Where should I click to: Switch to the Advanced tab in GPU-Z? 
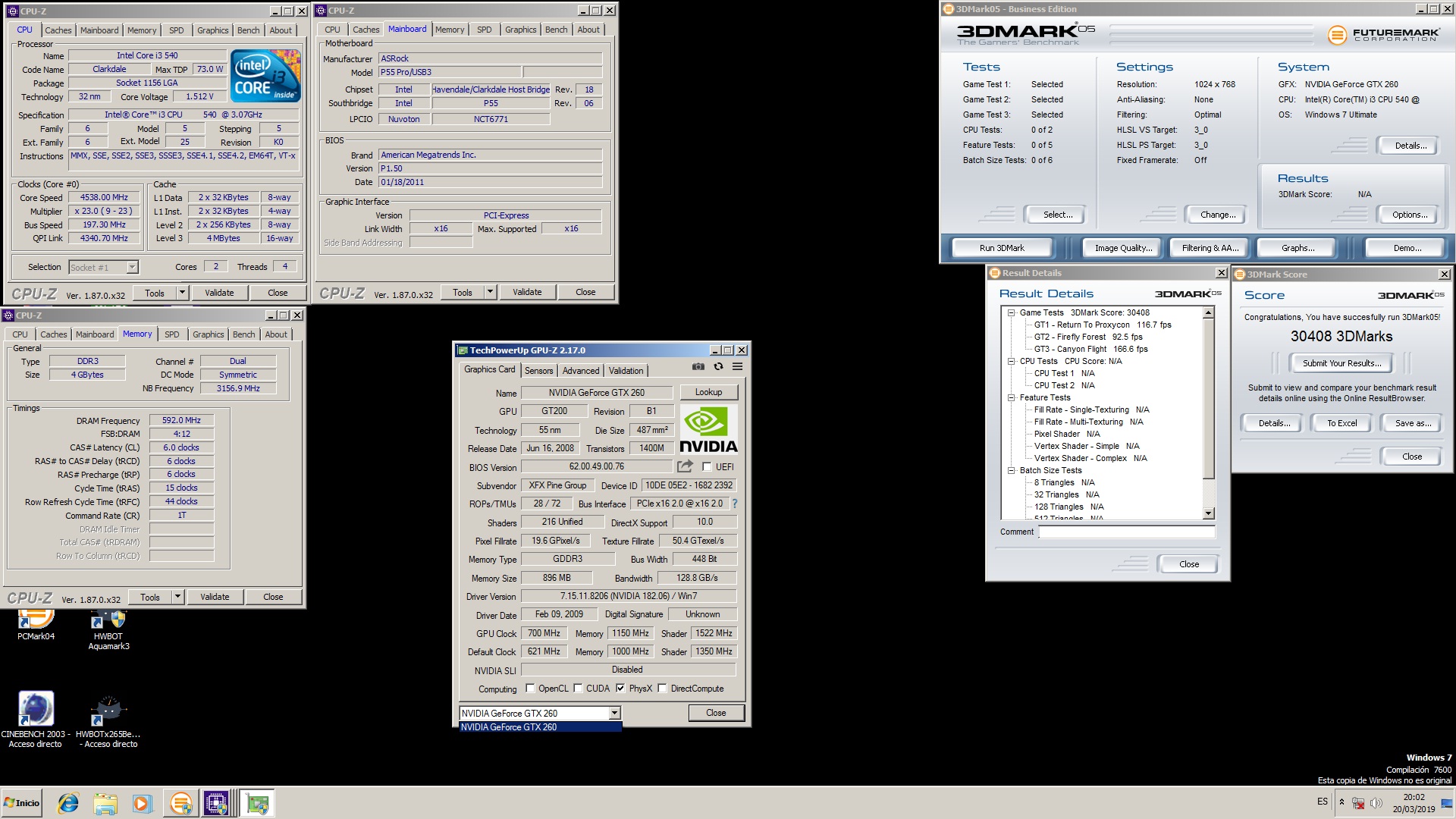(x=581, y=371)
